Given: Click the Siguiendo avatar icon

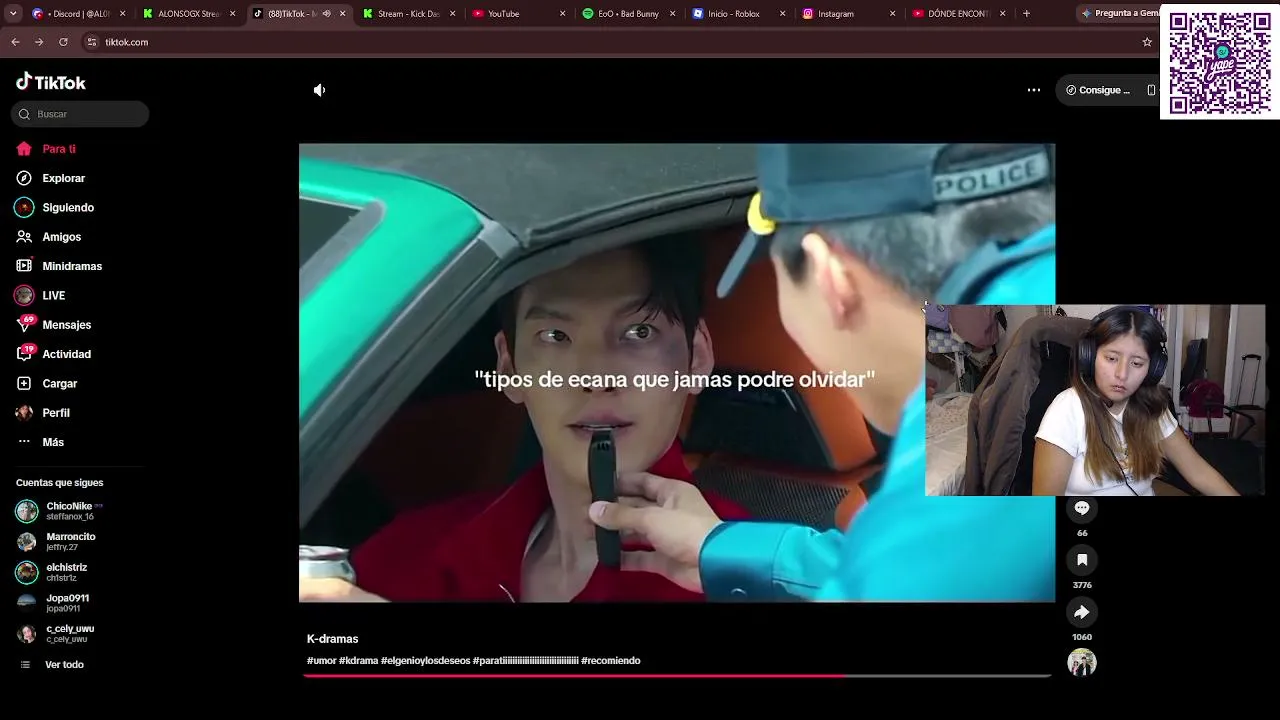Looking at the screenshot, I should point(24,207).
